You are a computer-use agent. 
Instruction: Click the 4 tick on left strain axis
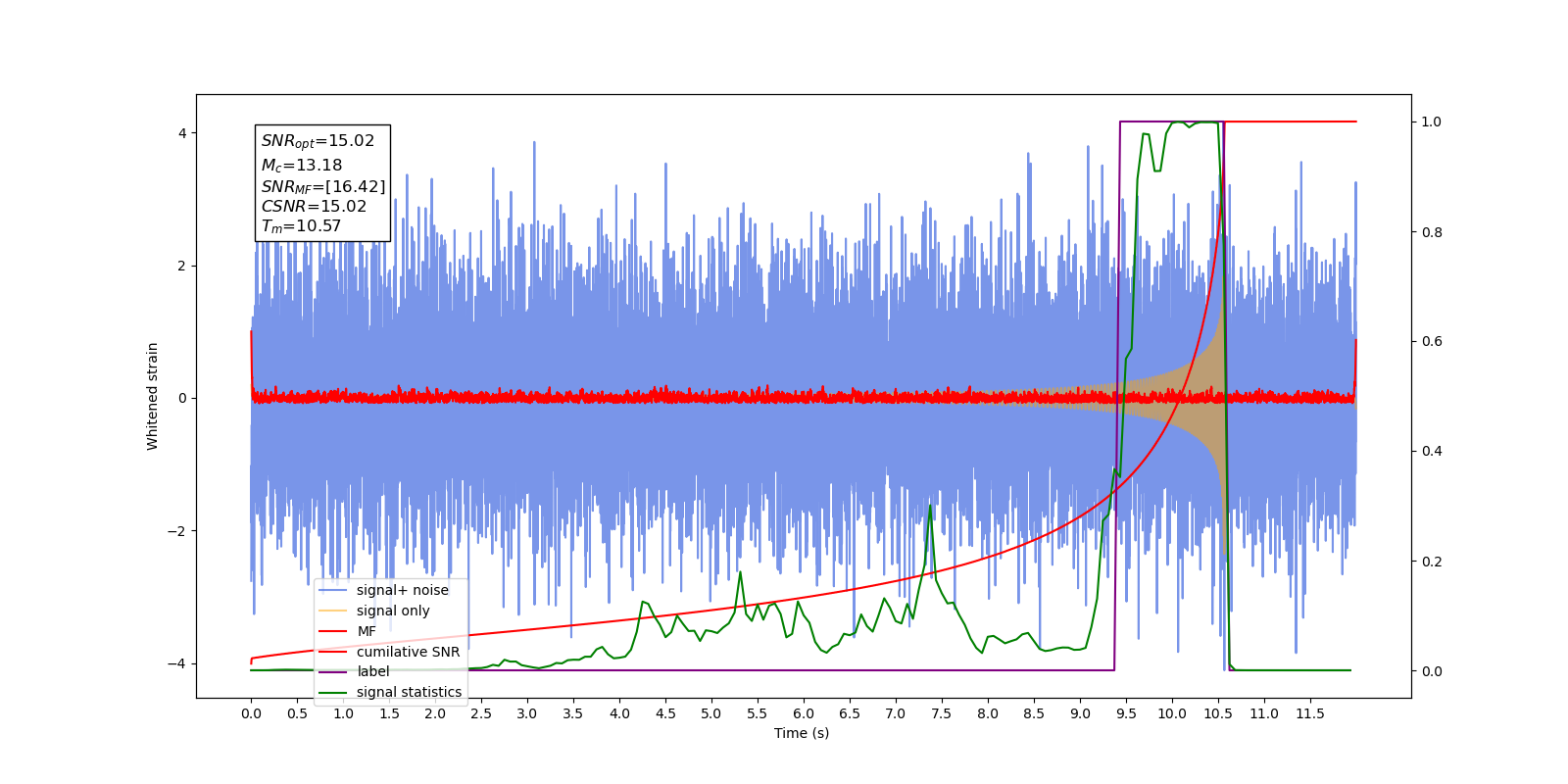point(182,133)
